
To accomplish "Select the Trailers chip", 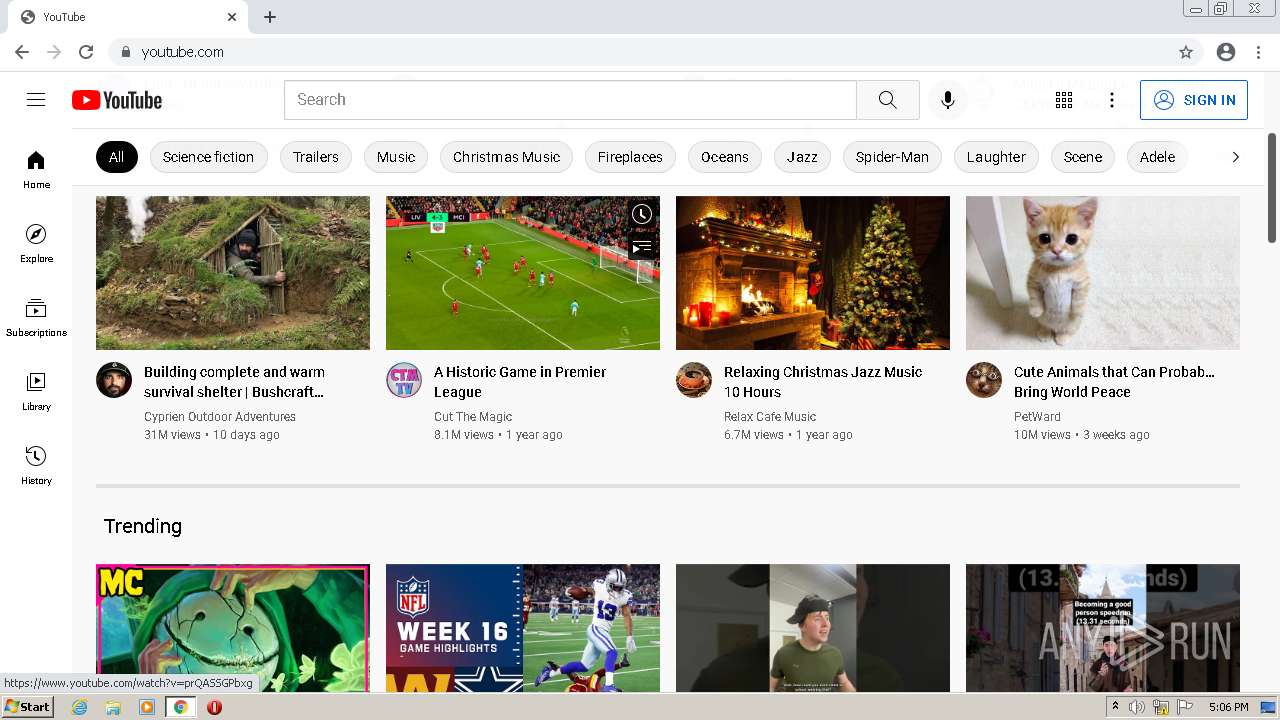I will coord(316,157).
